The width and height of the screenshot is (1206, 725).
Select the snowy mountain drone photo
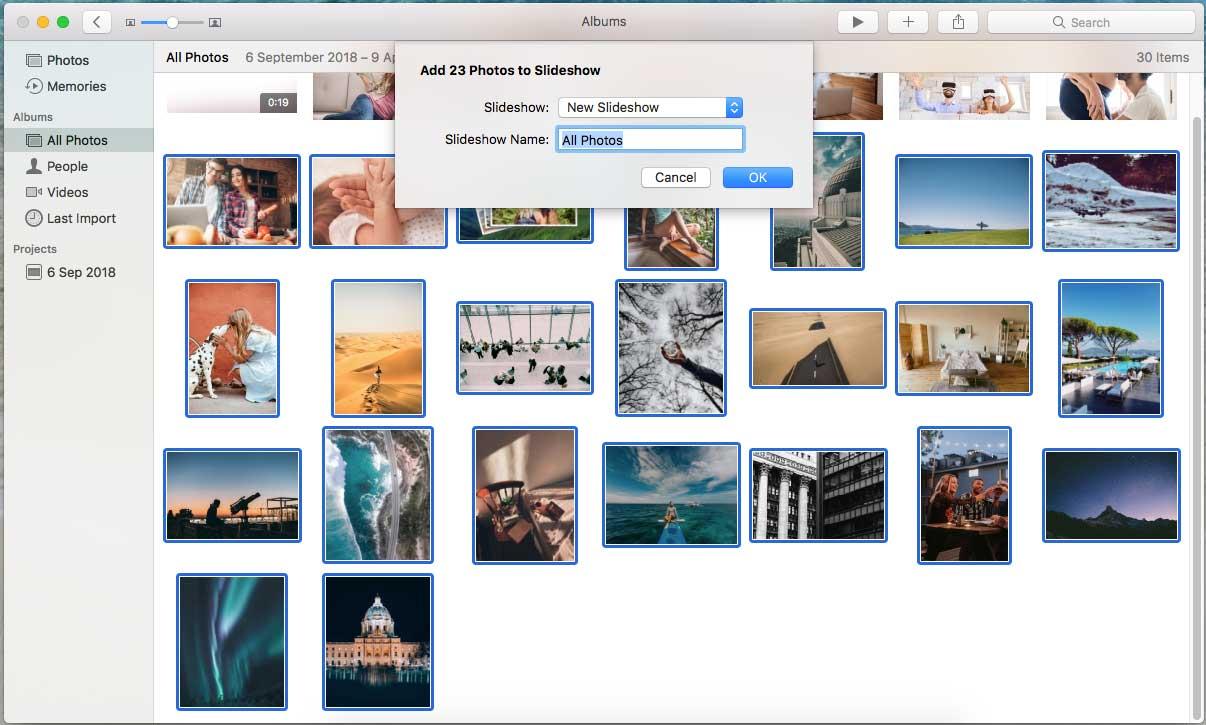1111,201
